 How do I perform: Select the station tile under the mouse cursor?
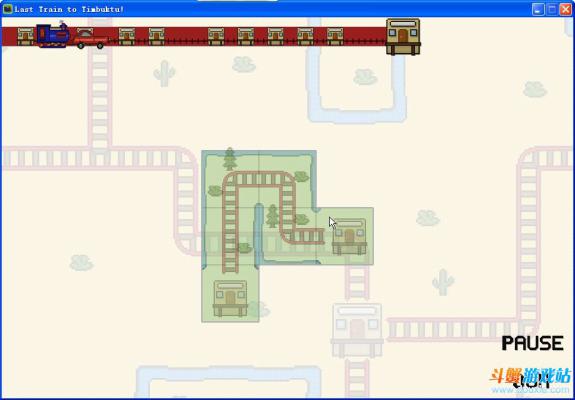pyautogui.click(x=345, y=236)
